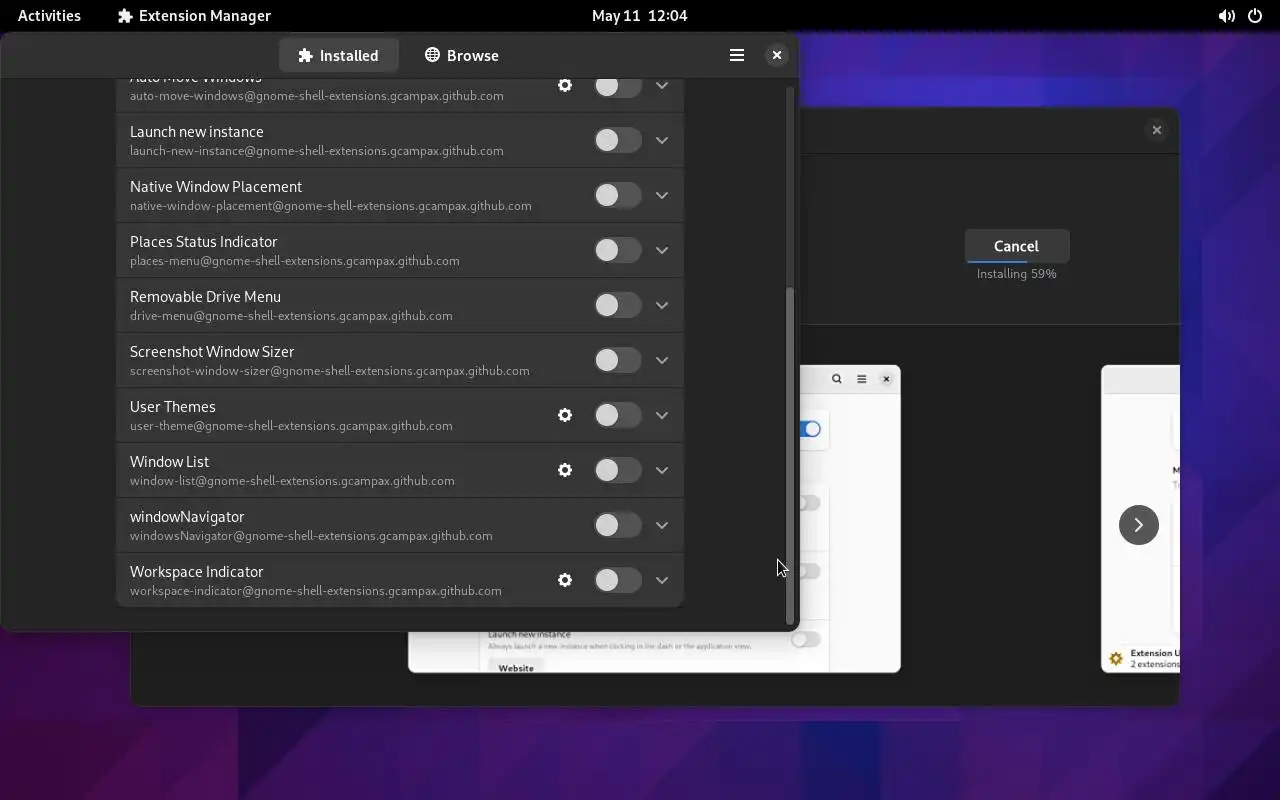1280x800 pixels.
Task: Click the power icon in top bar
Action: tap(1255, 16)
